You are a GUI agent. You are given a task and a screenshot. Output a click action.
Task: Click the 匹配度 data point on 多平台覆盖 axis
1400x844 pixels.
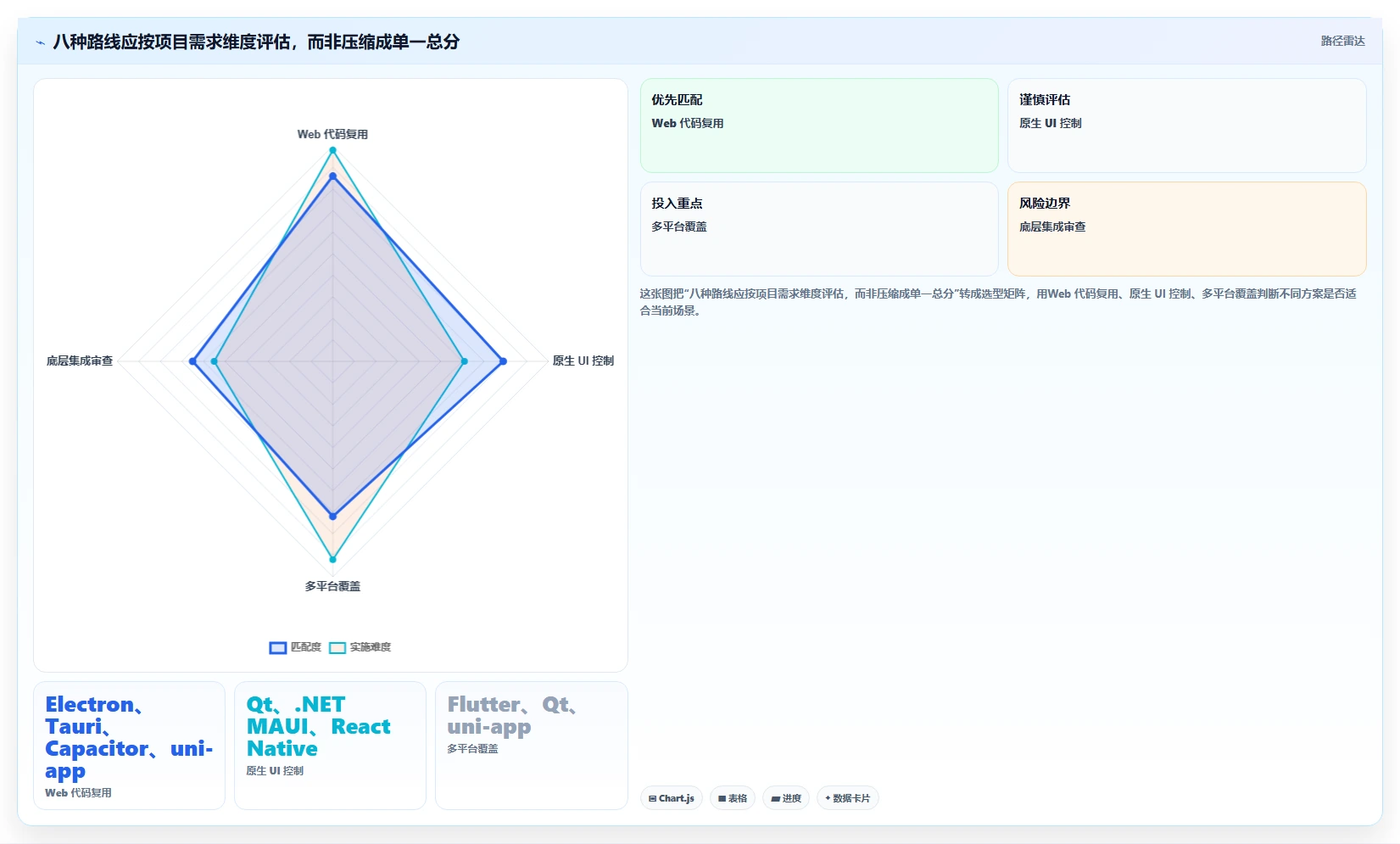(332, 516)
